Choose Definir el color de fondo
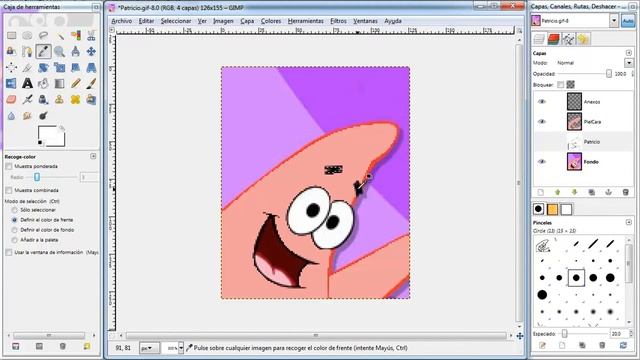 [15, 230]
